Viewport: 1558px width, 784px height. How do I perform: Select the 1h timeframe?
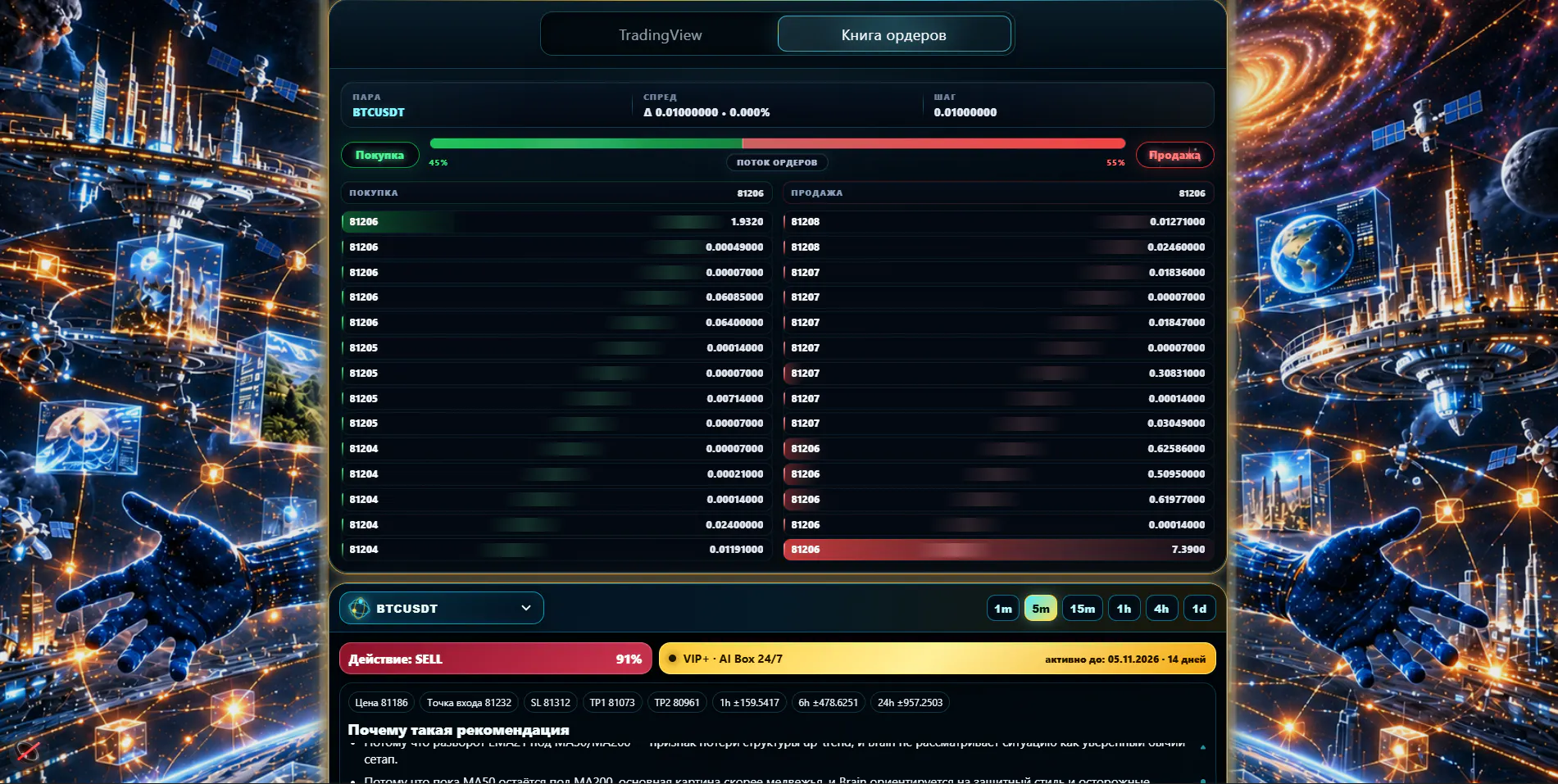1124,608
